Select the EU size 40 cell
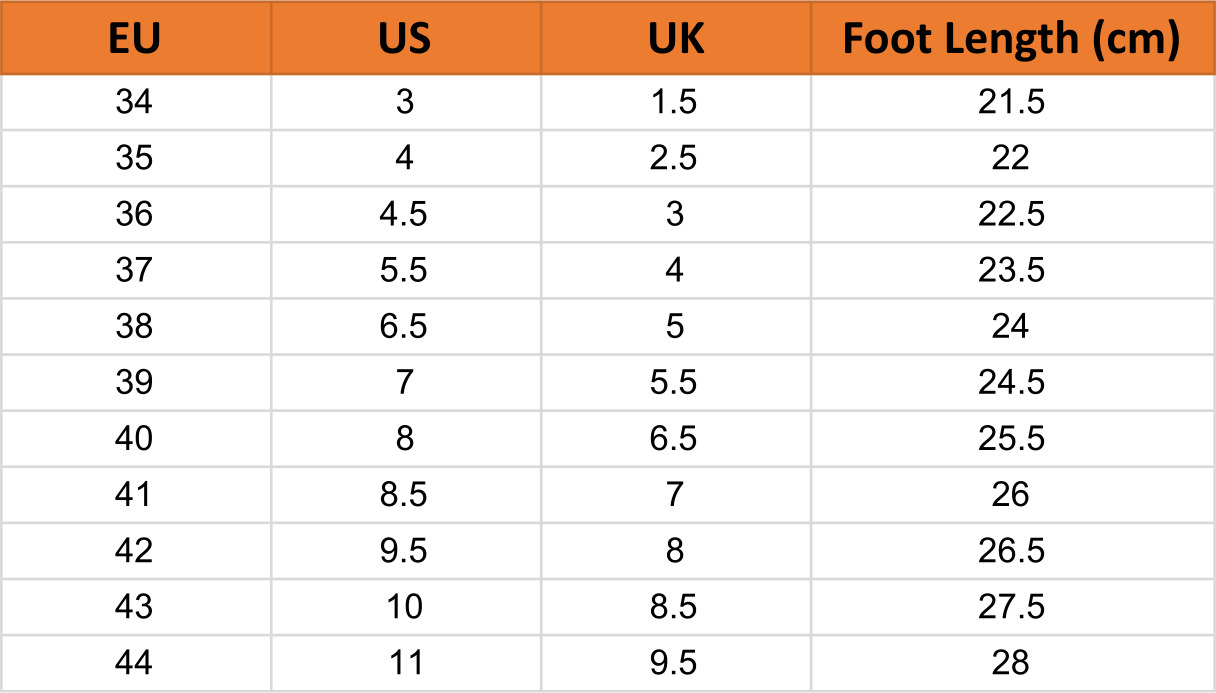The width and height of the screenshot is (1216, 693). [x=135, y=438]
